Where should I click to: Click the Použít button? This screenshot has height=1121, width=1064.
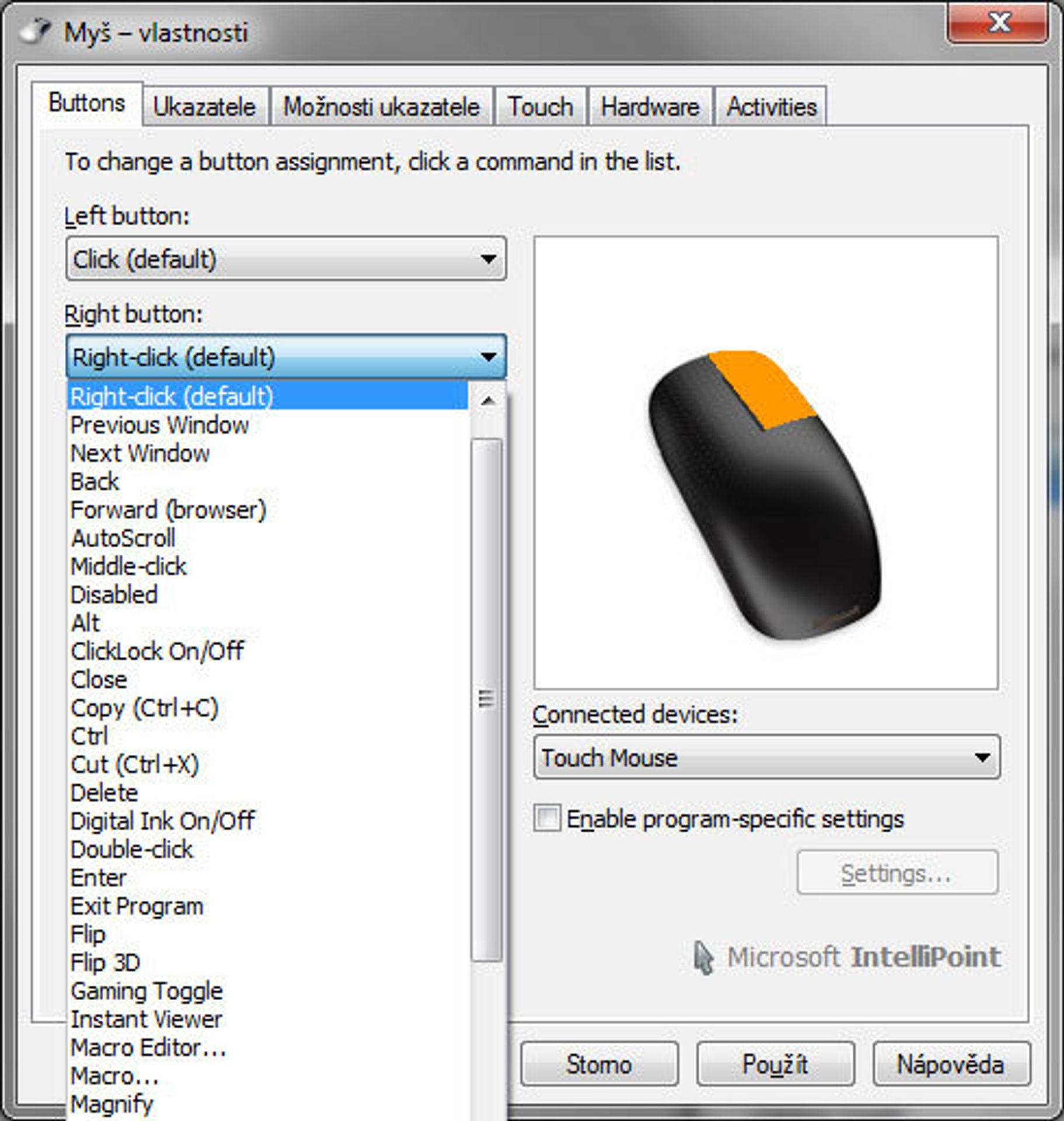click(775, 1064)
